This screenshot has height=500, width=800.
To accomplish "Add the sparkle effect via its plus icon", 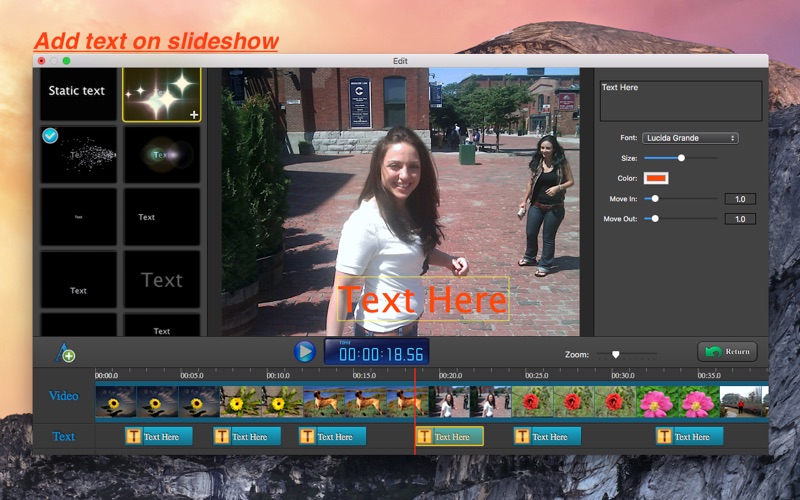I will click(x=194, y=115).
